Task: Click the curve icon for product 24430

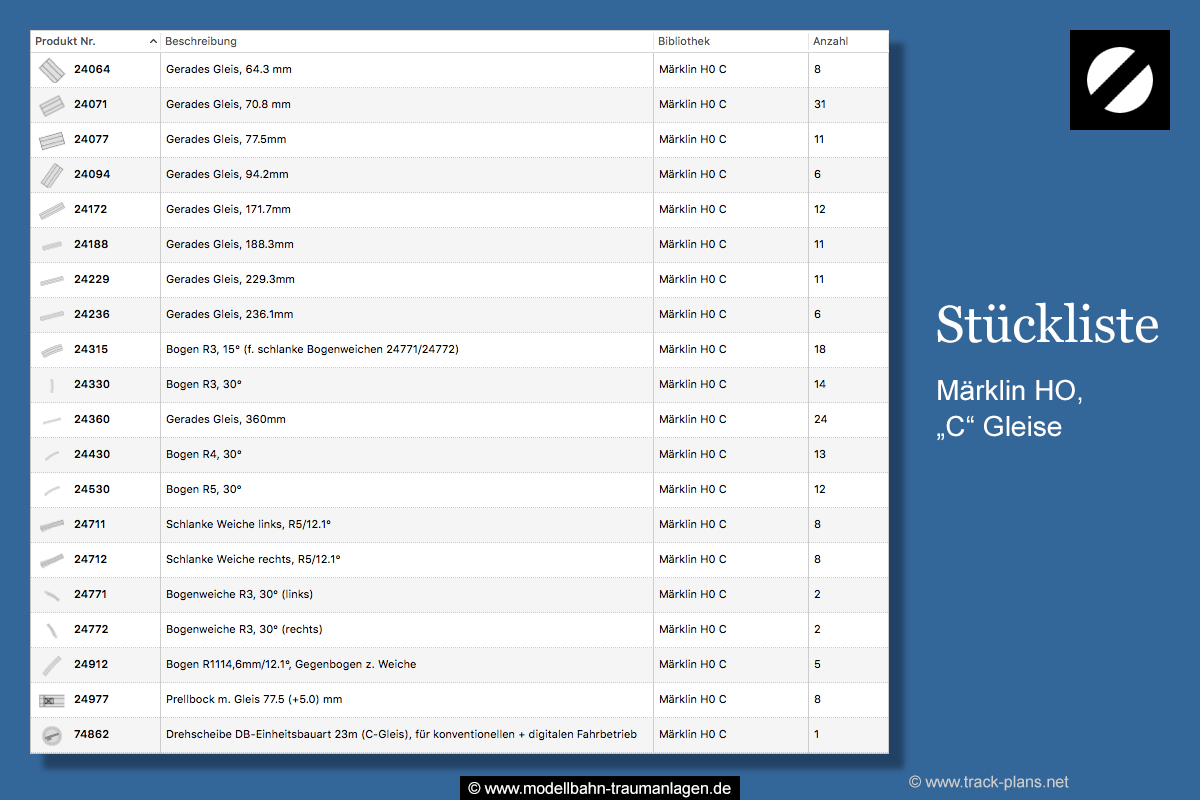Action: 51,455
